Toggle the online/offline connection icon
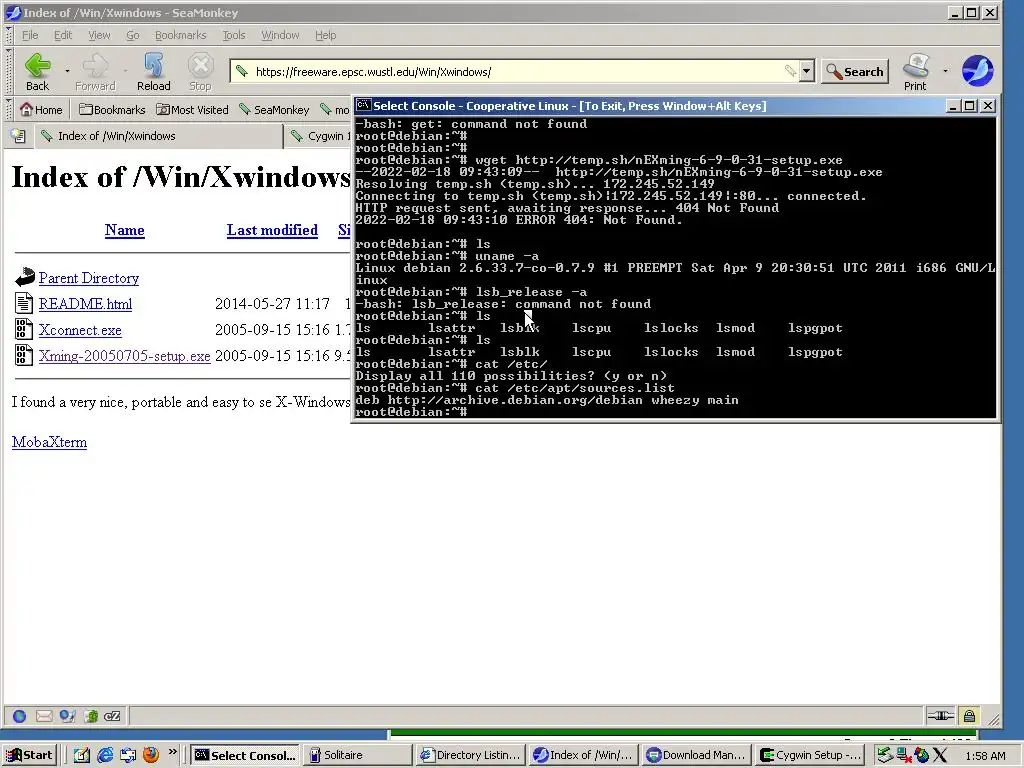 pos(940,716)
